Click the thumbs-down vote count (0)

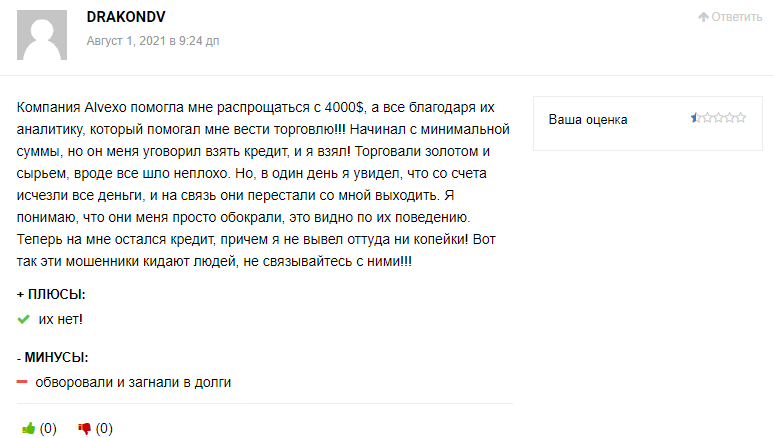[104, 429]
